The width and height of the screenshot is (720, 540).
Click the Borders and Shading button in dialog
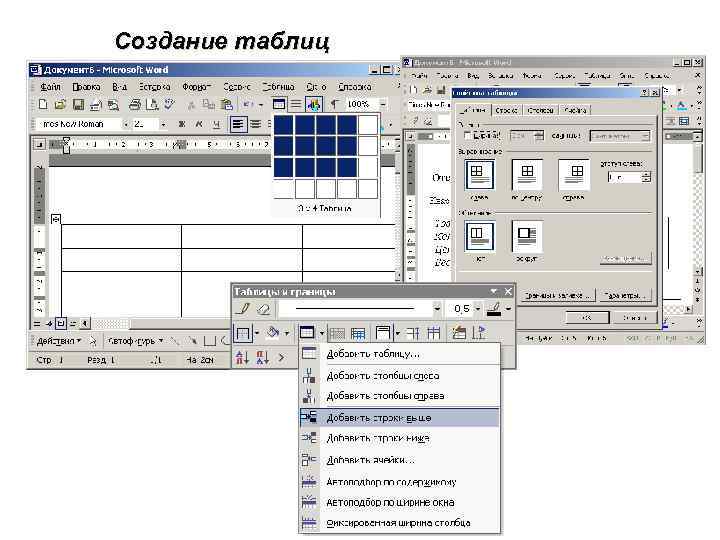click(x=559, y=295)
